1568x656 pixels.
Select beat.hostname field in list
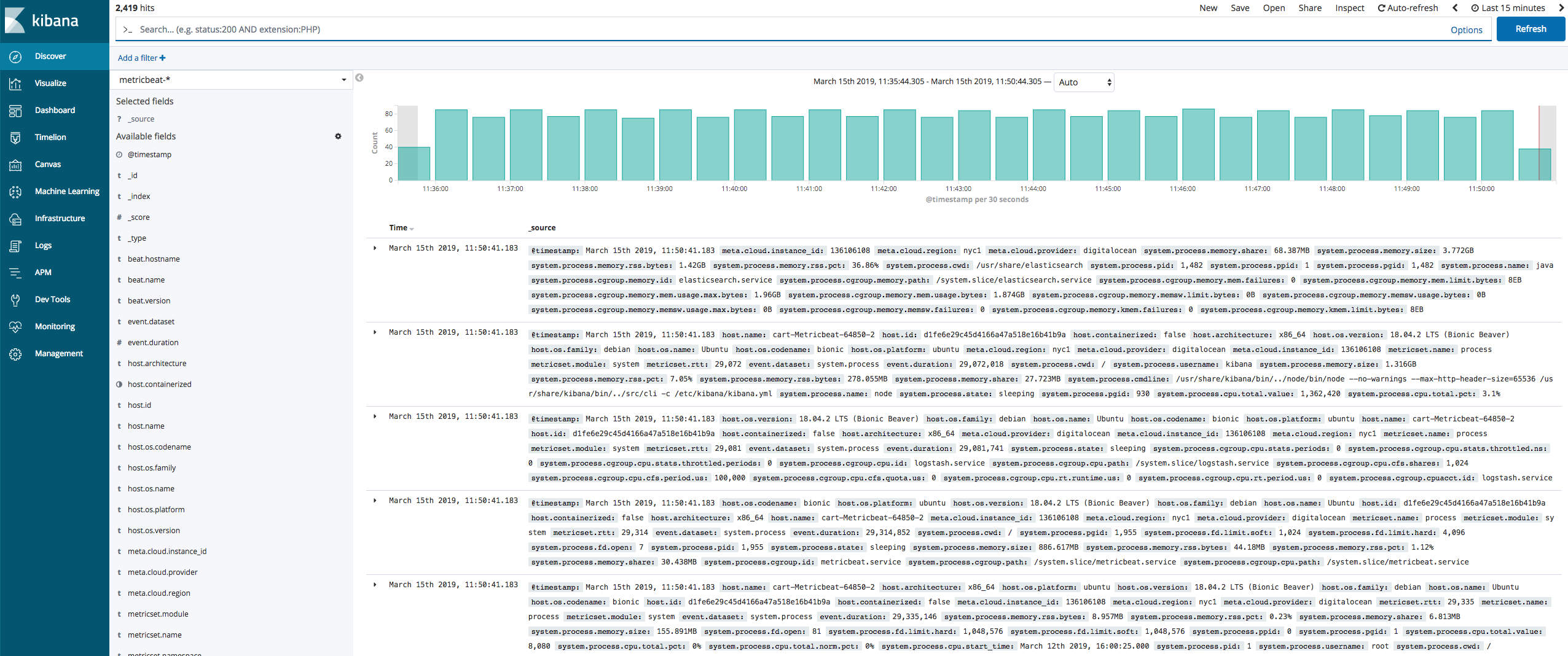(x=154, y=259)
